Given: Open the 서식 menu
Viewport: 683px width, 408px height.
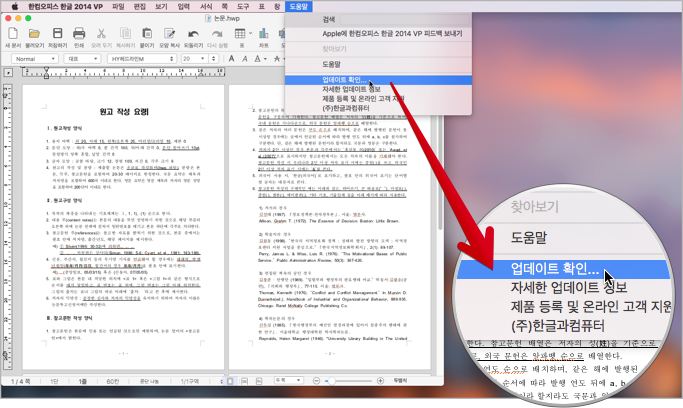Looking at the screenshot, I should point(206,6).
